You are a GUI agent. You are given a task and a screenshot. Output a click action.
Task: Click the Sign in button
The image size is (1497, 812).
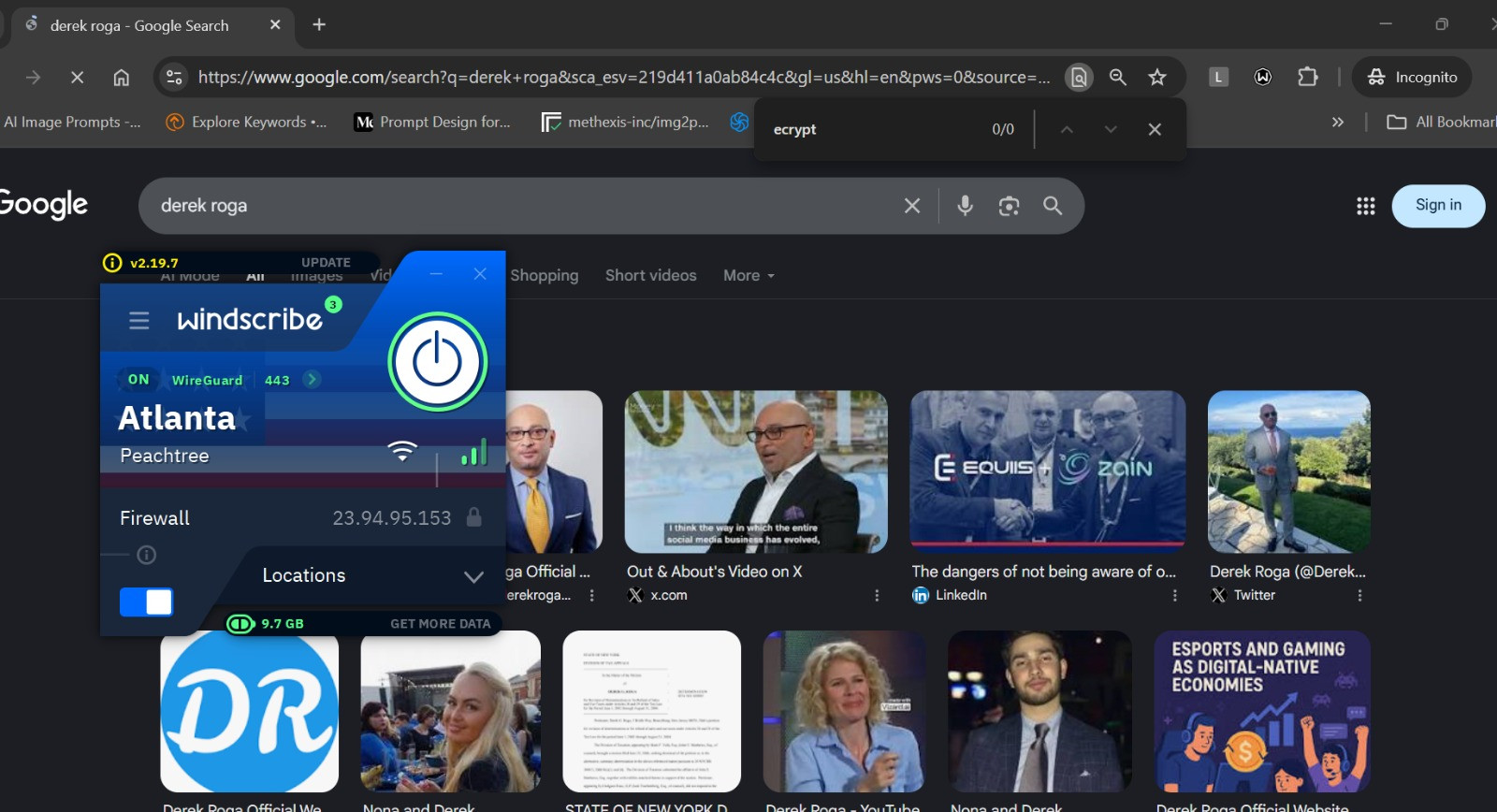coord(1438,206)
